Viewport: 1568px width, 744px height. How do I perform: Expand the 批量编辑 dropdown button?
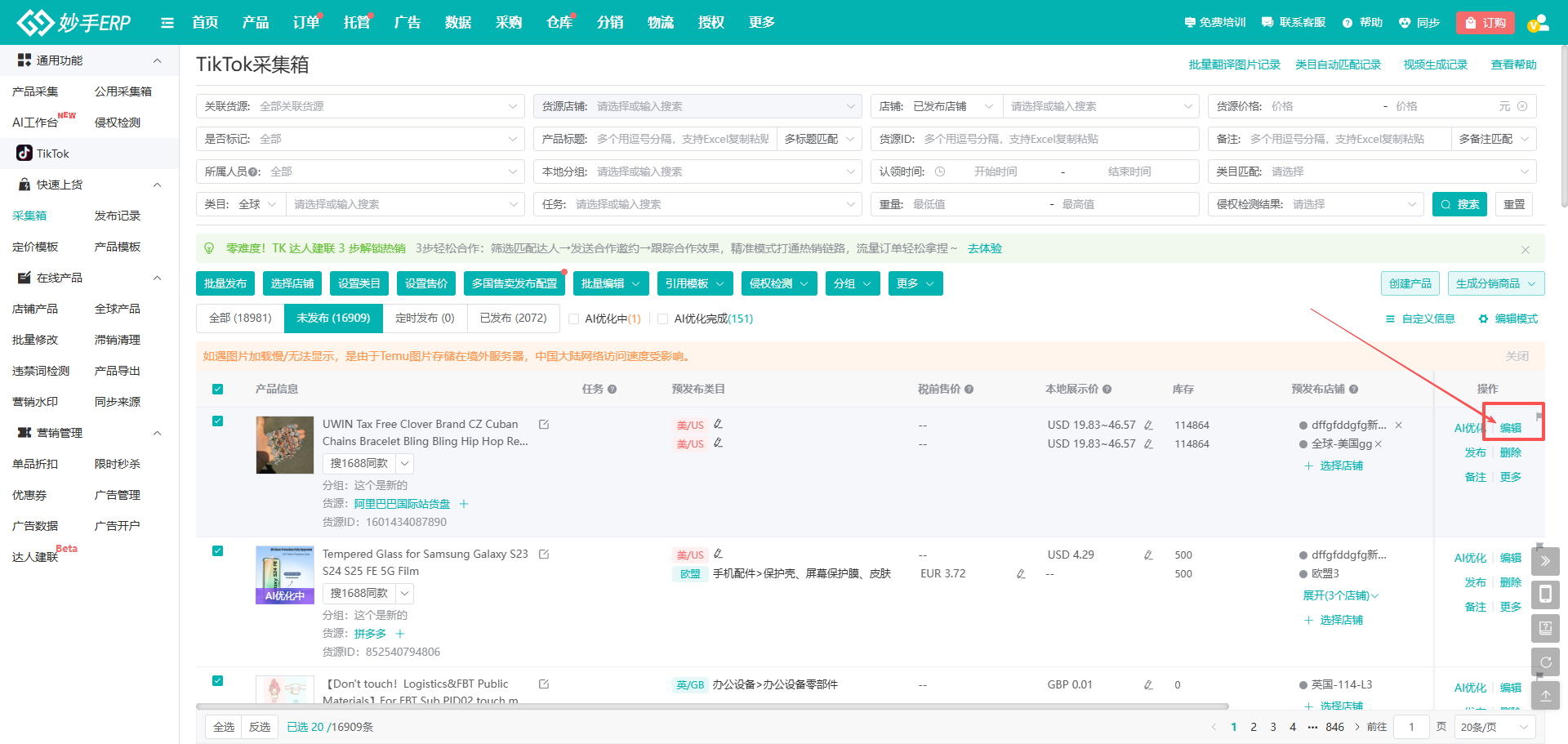coord(611,283)
